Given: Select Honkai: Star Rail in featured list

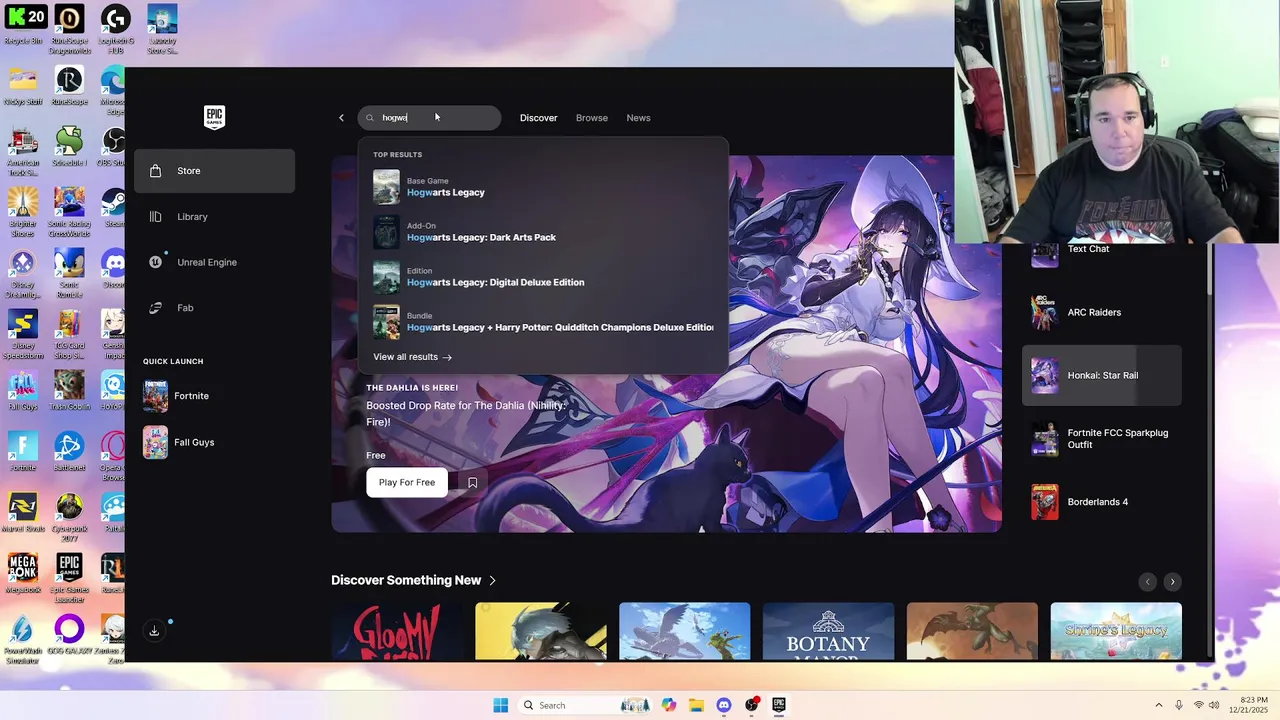Looking at the screenshot, I should (1101, 376).
